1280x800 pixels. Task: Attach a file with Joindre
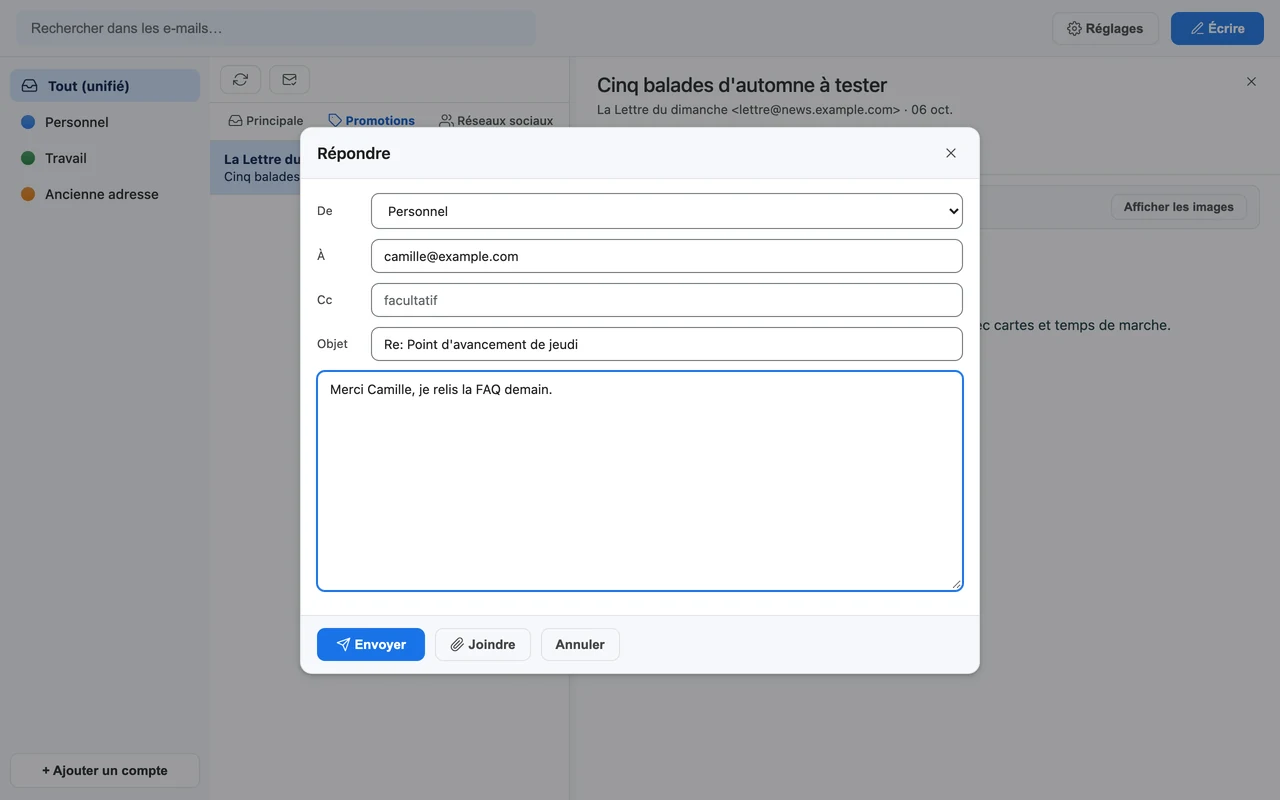pyautogui.click(x=483, y=645)
